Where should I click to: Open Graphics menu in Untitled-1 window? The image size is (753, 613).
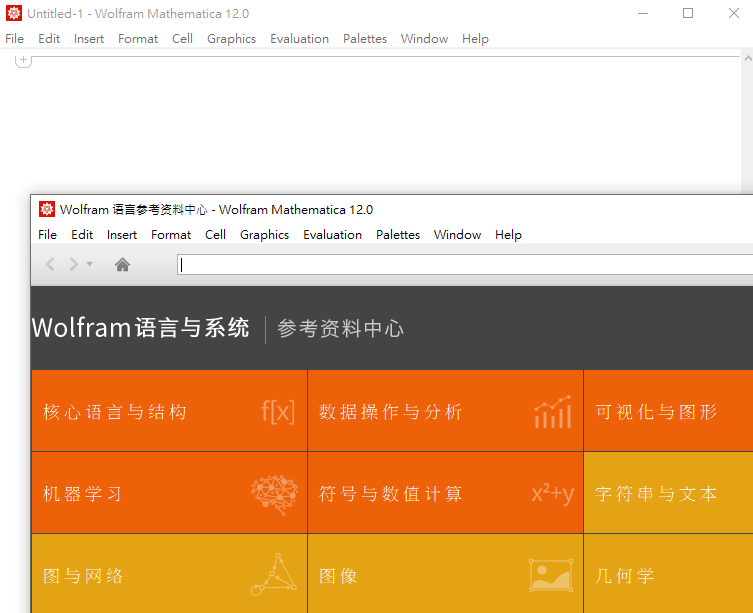(x=231, y=39)
